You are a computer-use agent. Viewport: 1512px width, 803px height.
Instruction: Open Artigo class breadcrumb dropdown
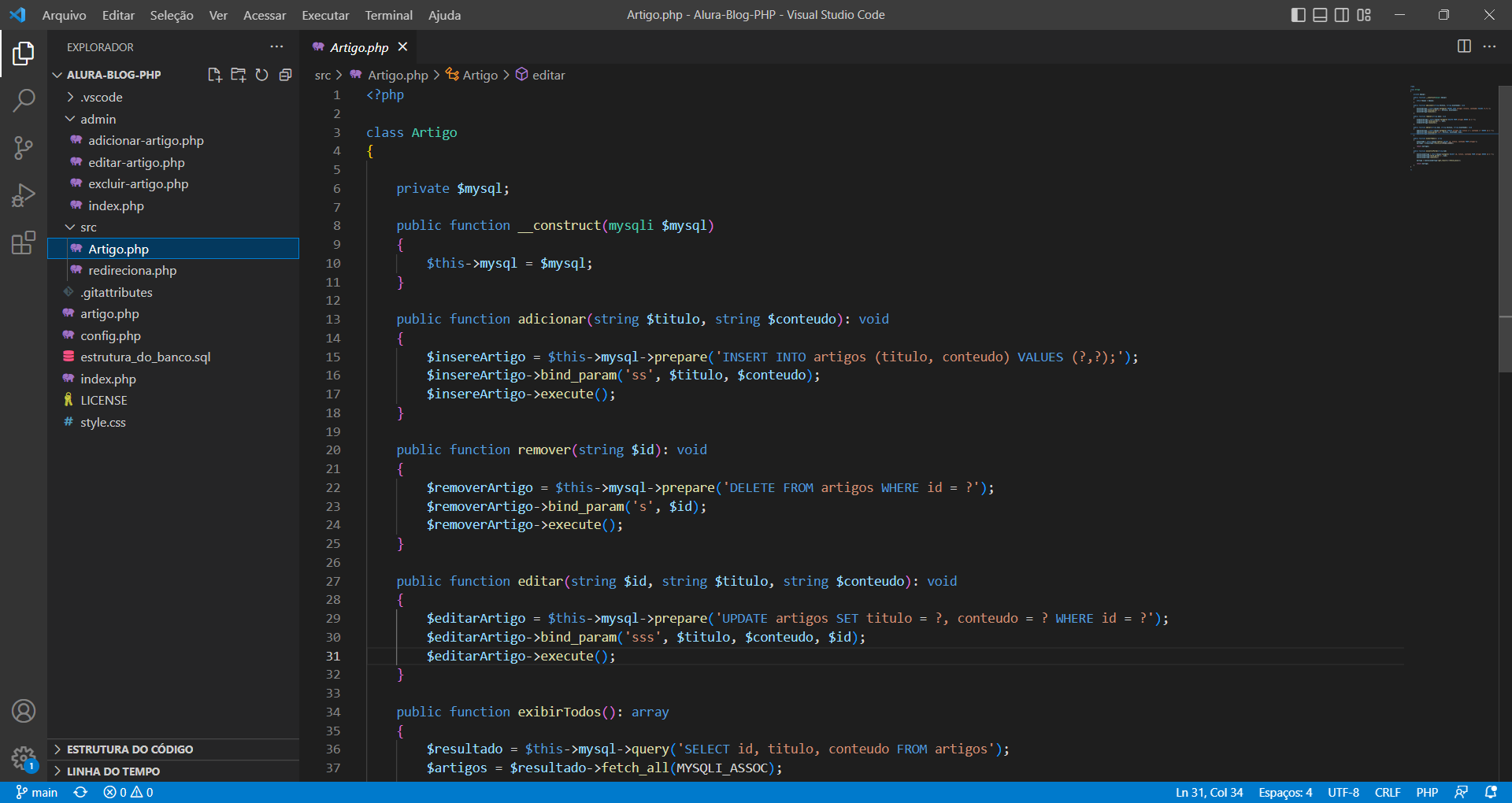(x=472, y=75)
